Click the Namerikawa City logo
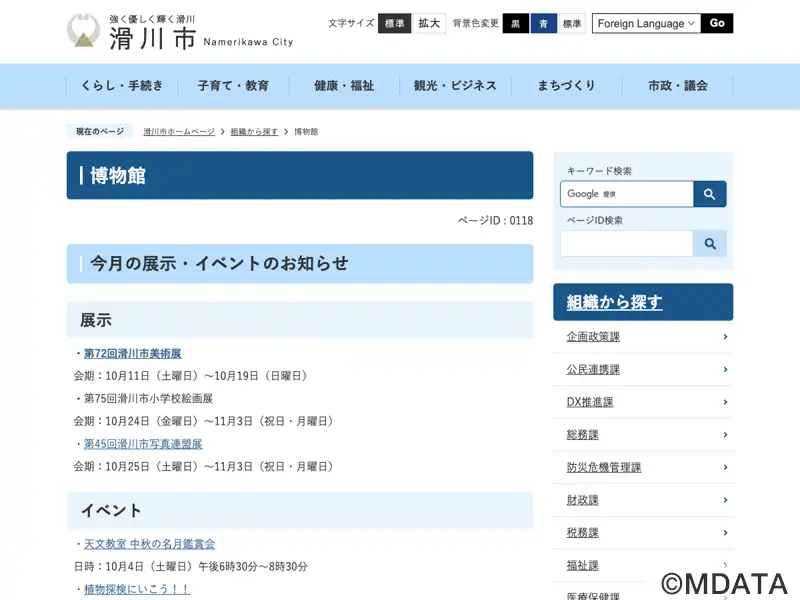This screenshot has width=800, height=600. (180, 32)
